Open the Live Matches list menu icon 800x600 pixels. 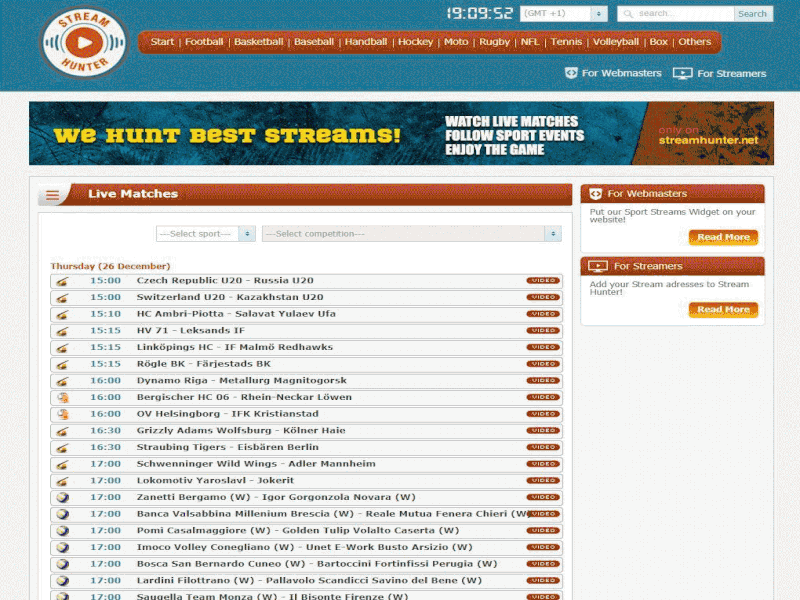click(53, 195)
